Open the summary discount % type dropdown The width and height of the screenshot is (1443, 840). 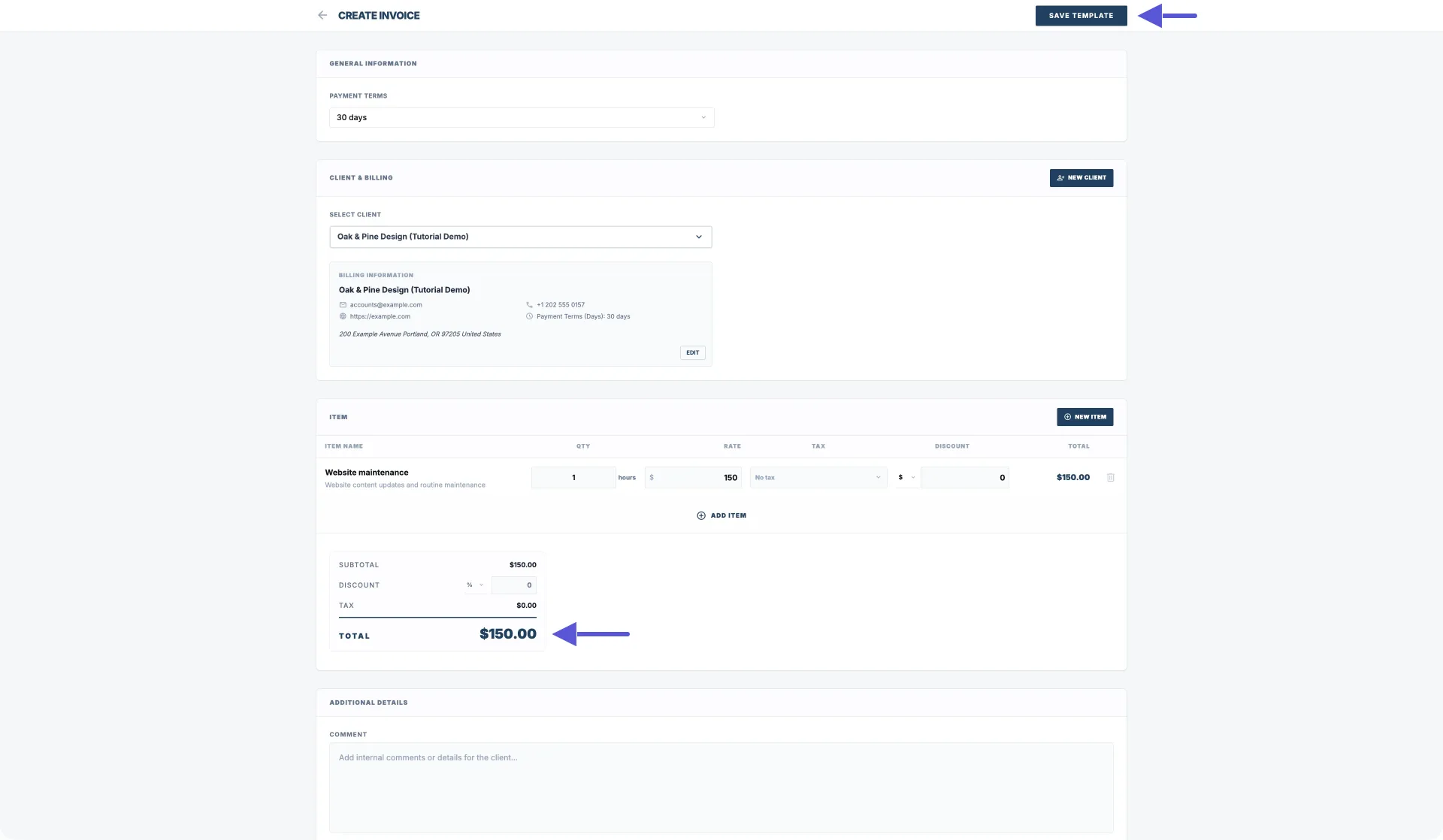coord(475,585)
